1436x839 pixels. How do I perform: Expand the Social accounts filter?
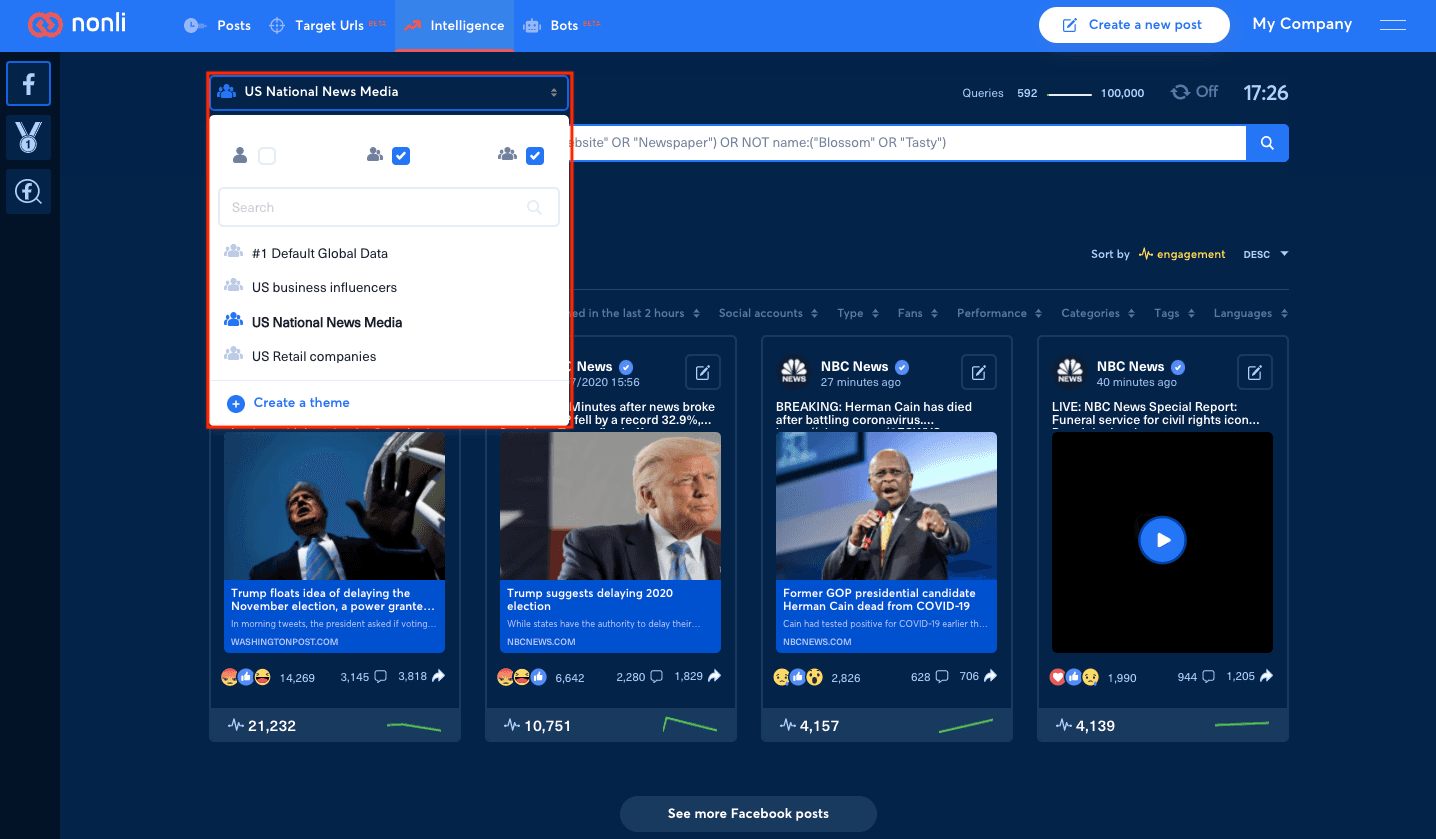(x=768, y=313)
